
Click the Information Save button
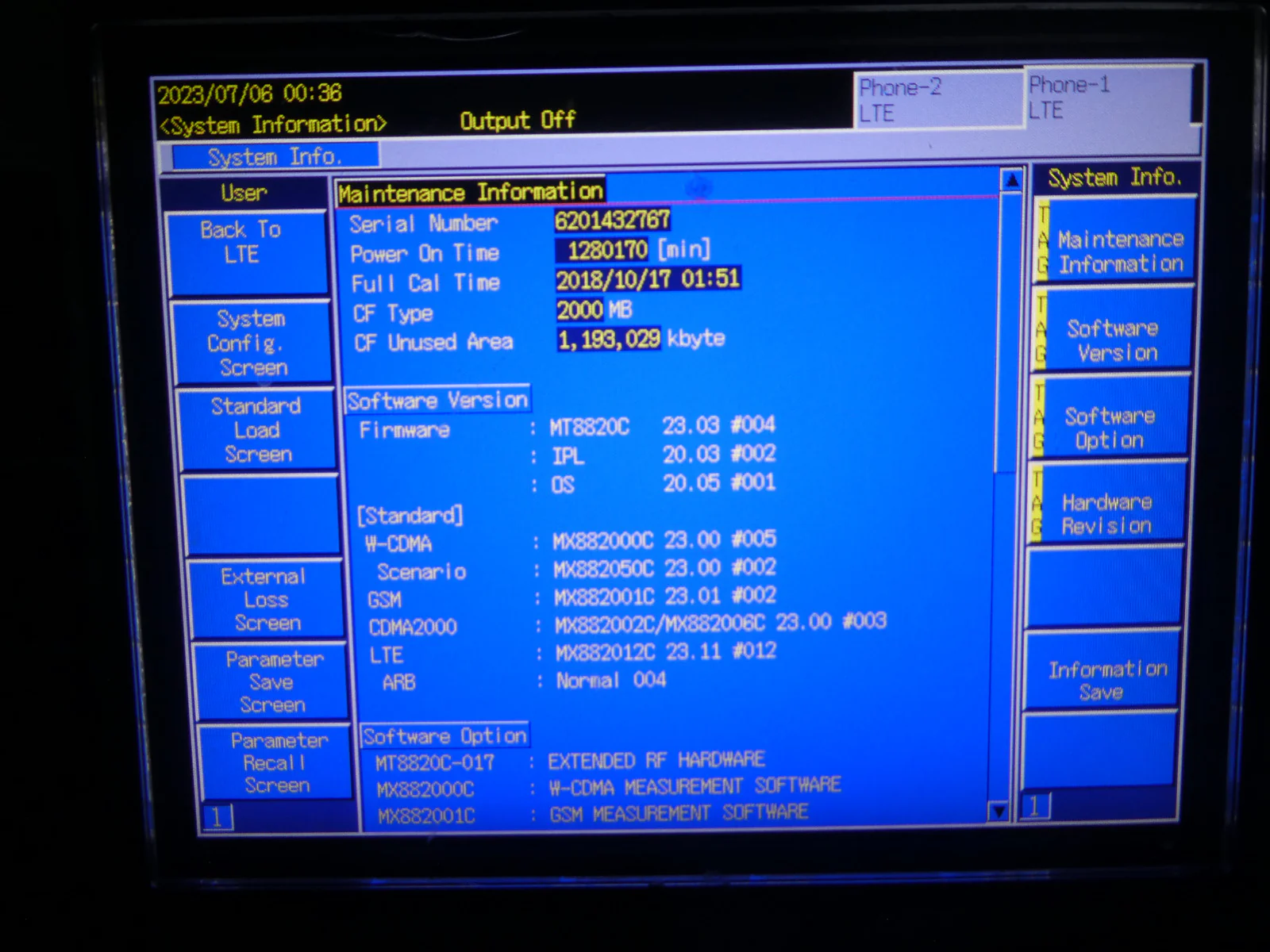(1103, 670)
